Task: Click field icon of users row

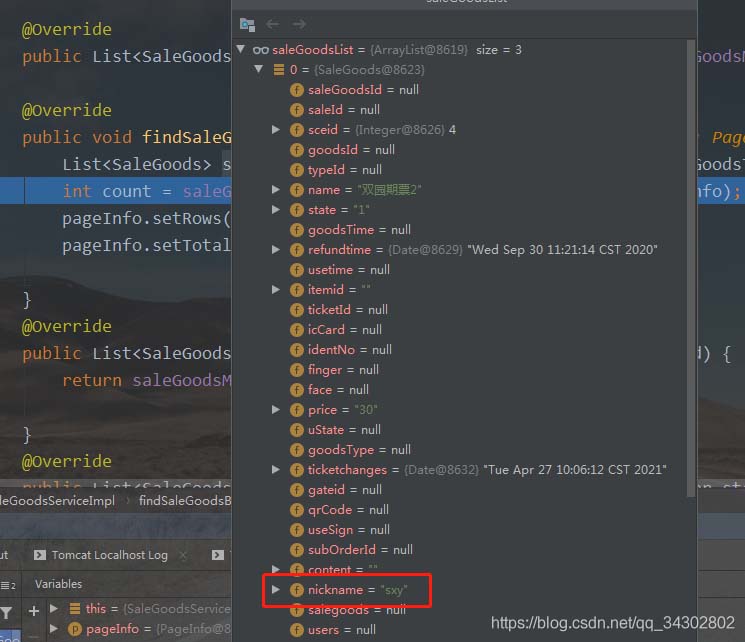Action: click(x=296, y=630)
